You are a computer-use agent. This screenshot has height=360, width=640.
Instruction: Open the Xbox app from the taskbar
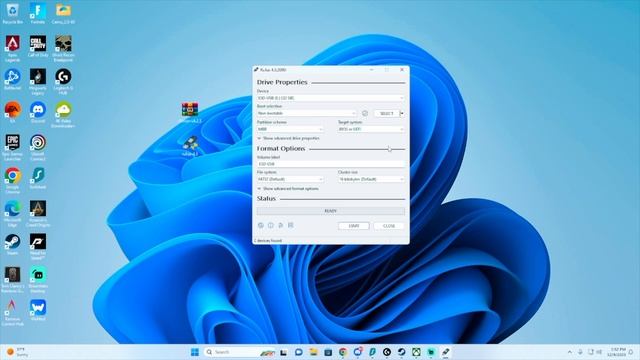[416, 352]
